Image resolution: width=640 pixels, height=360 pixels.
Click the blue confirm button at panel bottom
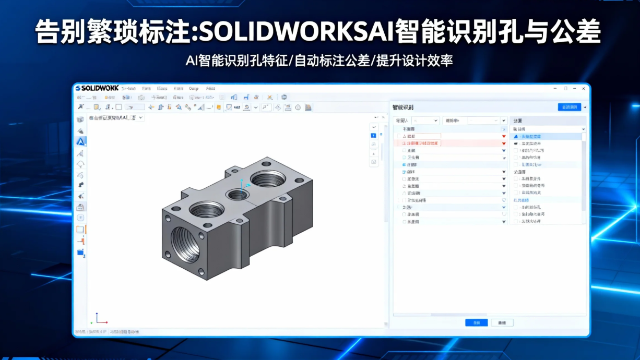pos(476,322)
